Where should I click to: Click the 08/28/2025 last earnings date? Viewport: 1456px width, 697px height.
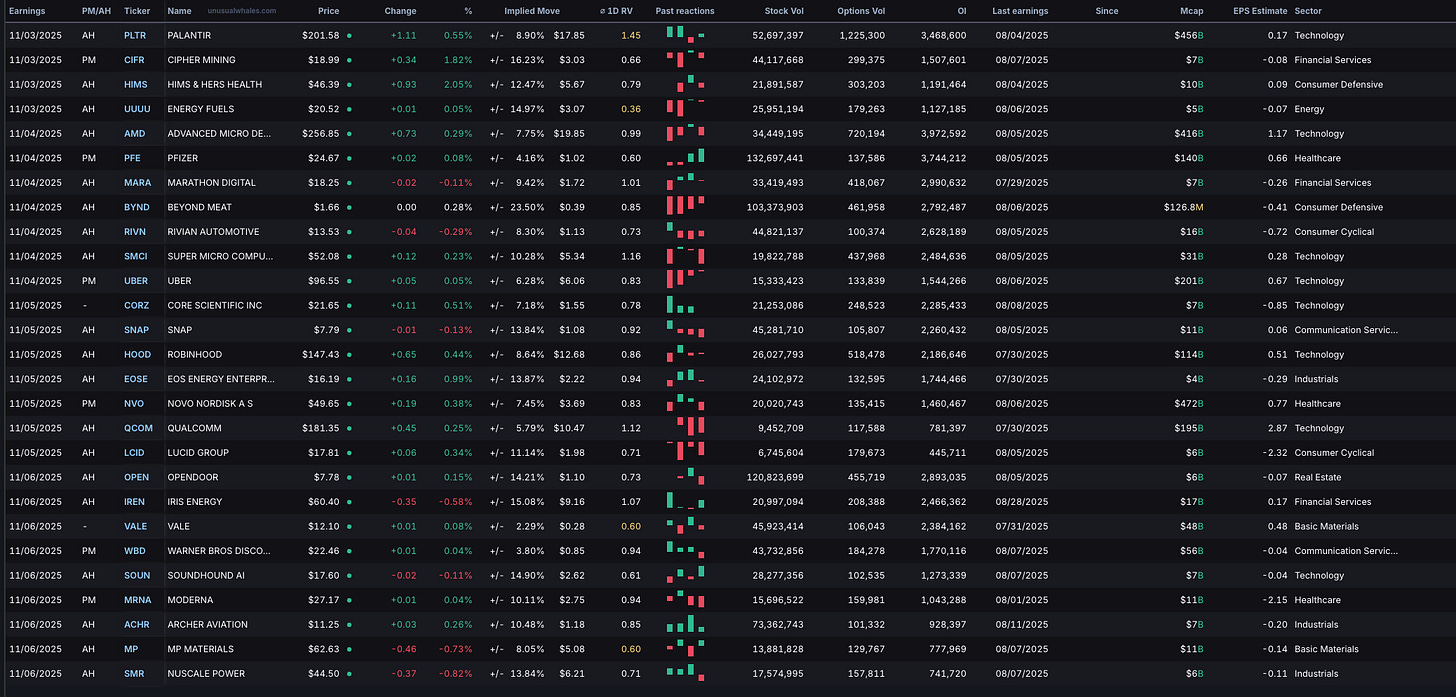[x=1020, y=502]
